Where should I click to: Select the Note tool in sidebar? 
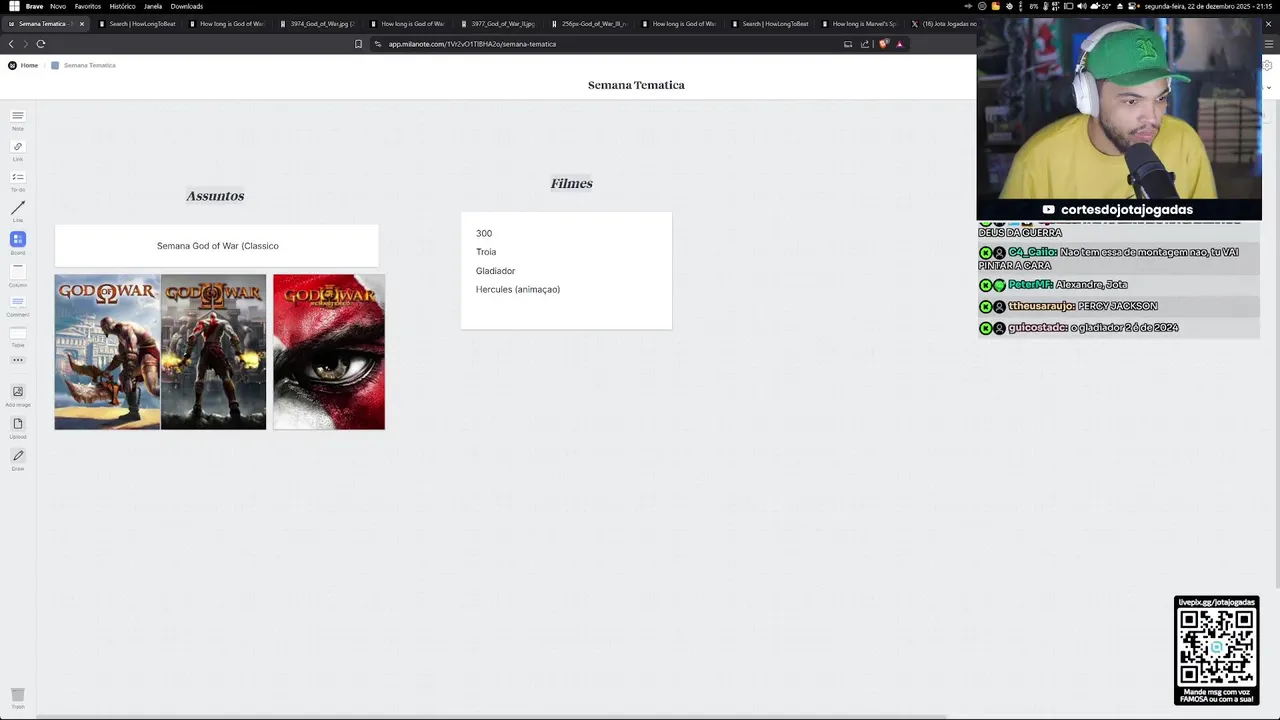pos(18,119)
